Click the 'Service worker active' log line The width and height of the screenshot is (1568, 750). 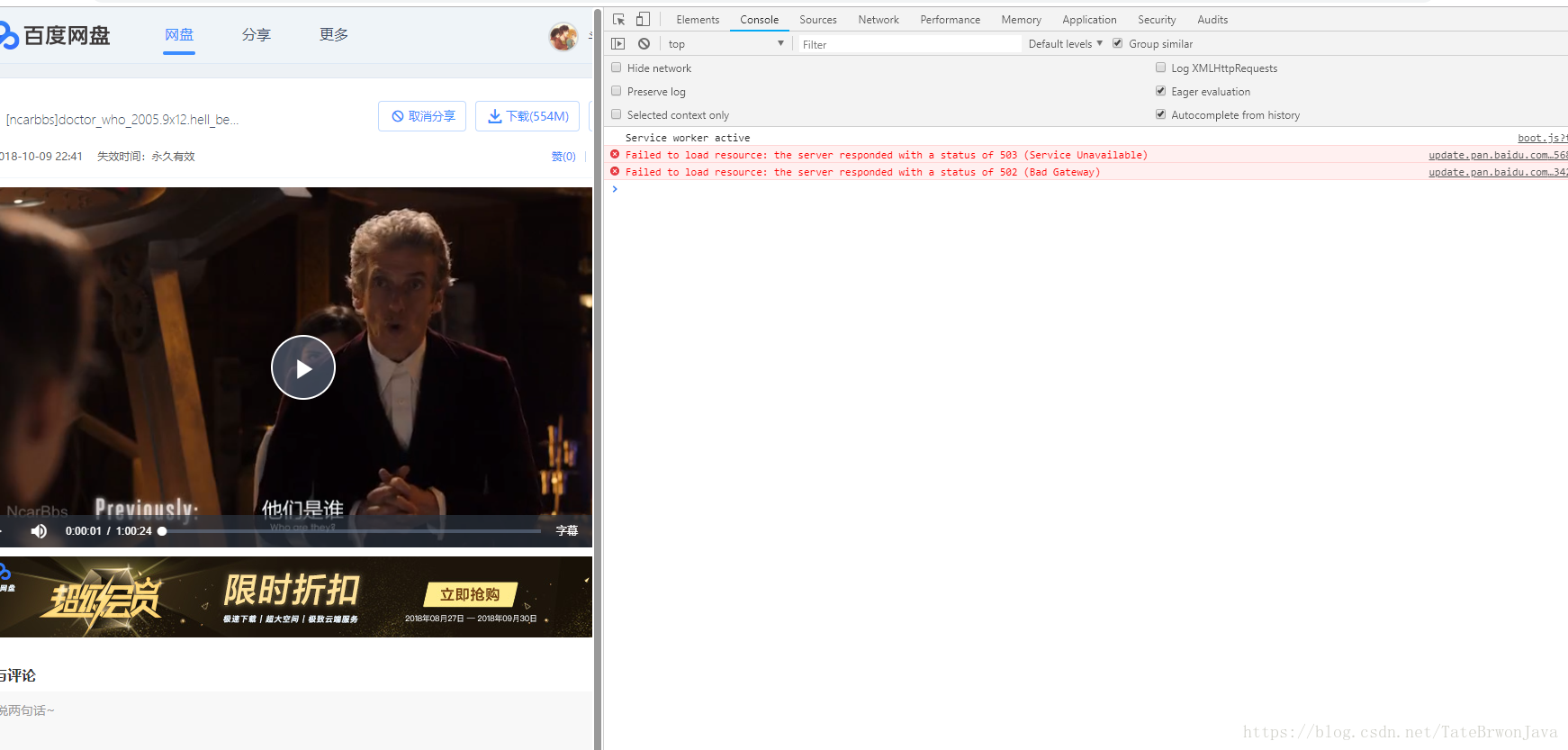[x=688, y=138]
